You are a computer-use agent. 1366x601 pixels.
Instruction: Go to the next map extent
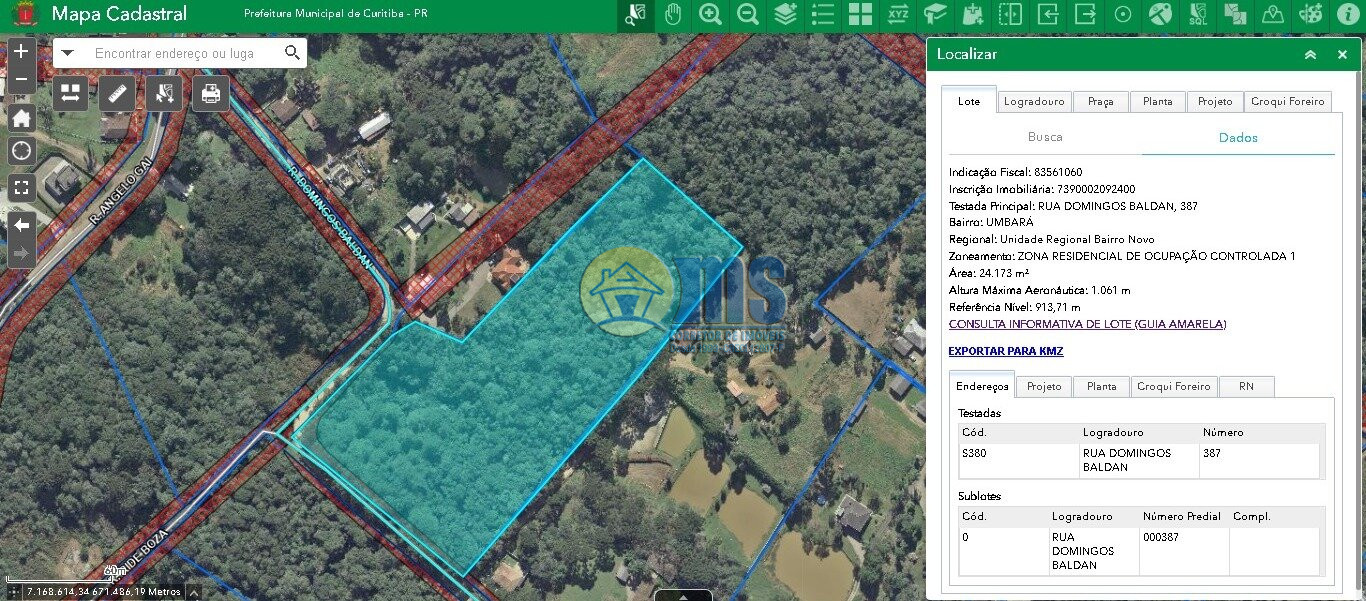[21, 254]
